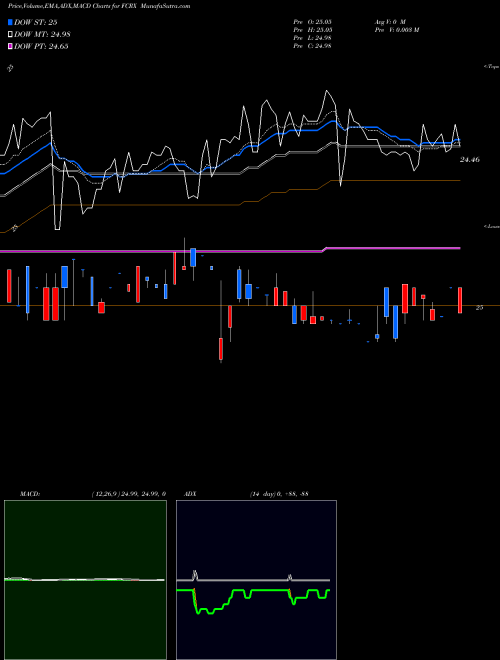Click the 24.46 price label on the chart
The image size is (500, 660).
click(x=470, y=160)
